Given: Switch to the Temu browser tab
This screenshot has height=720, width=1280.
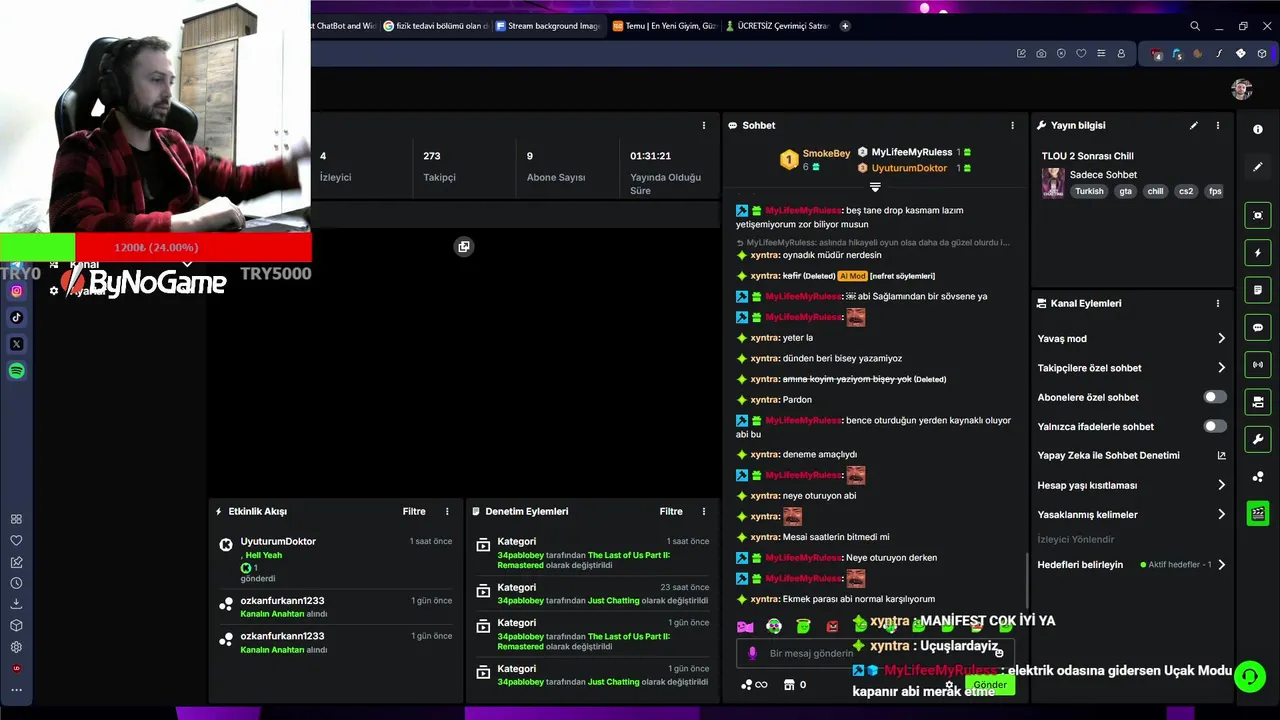Looking at the screenshot, I should pyautogui.click(x=664, y=26).
